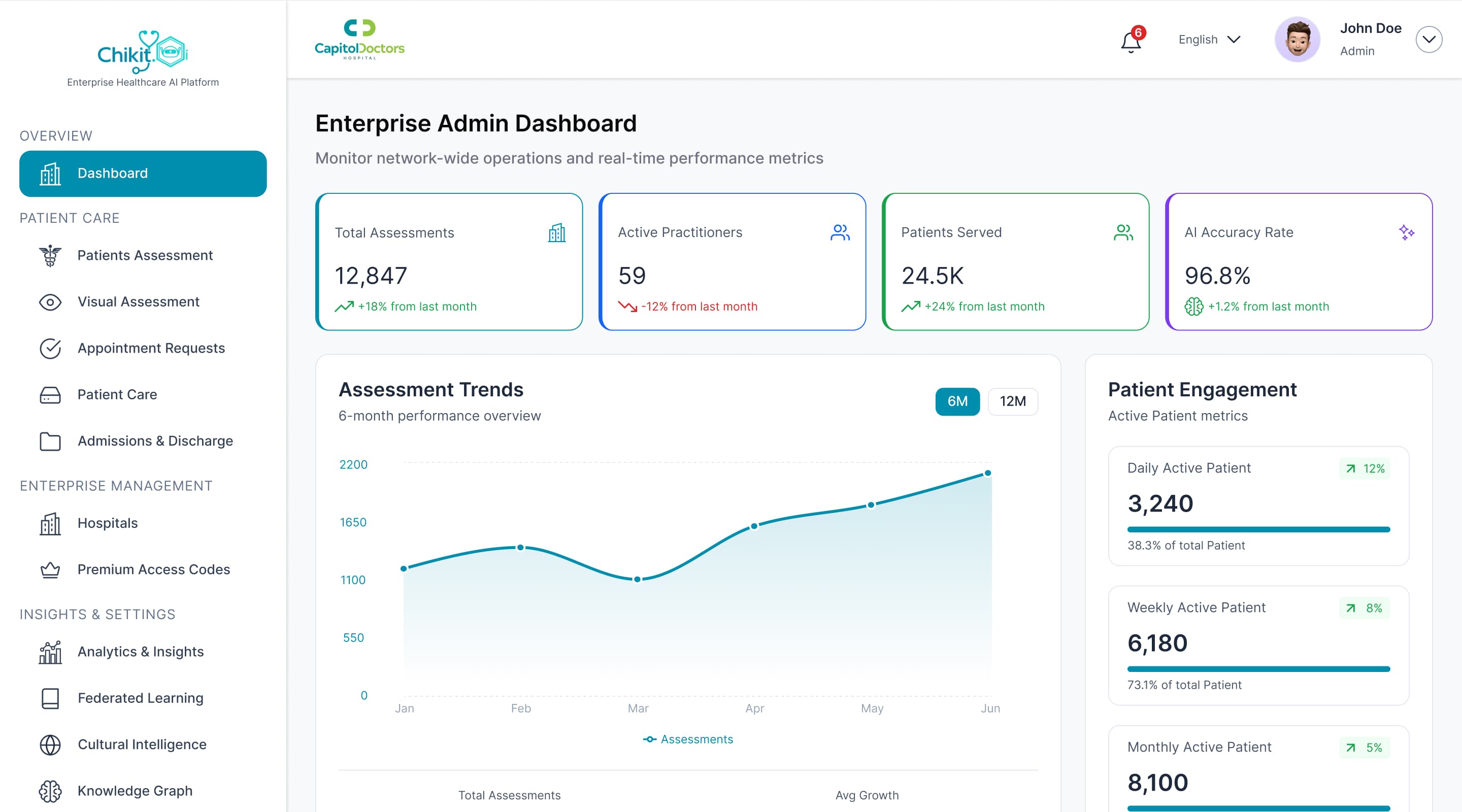The width and height of the screenshot is (1462, 812).
Task: Open the English language selector
Action: click(x=1209, y=39)
